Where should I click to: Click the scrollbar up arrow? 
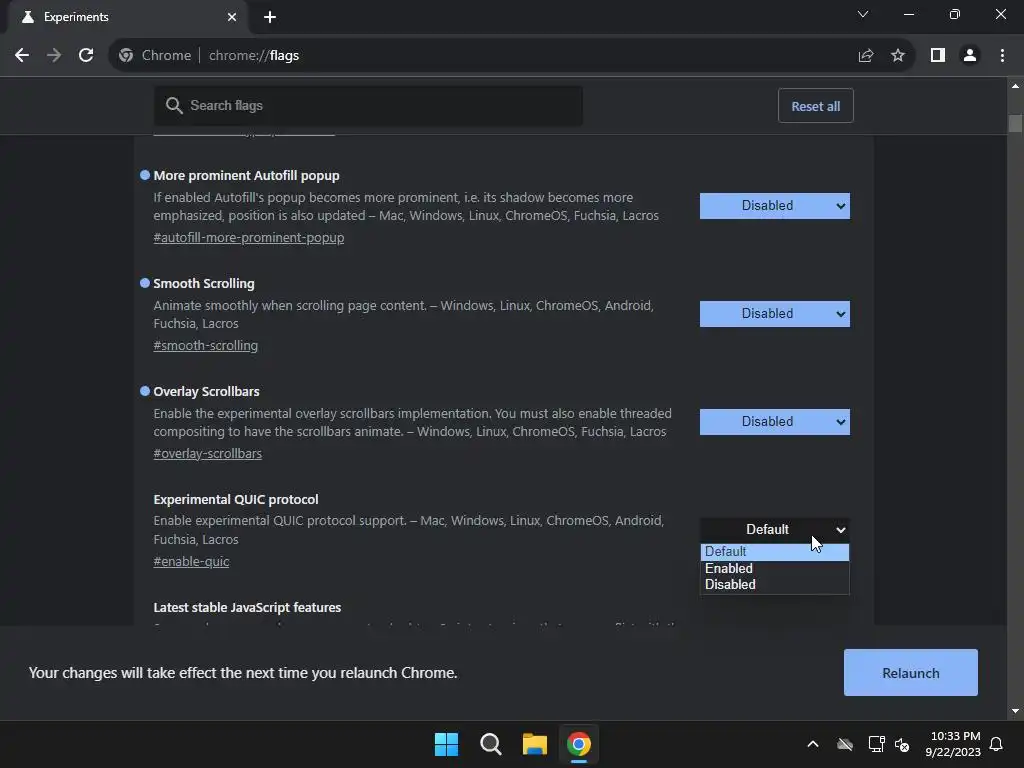(x=1015, y=86)
